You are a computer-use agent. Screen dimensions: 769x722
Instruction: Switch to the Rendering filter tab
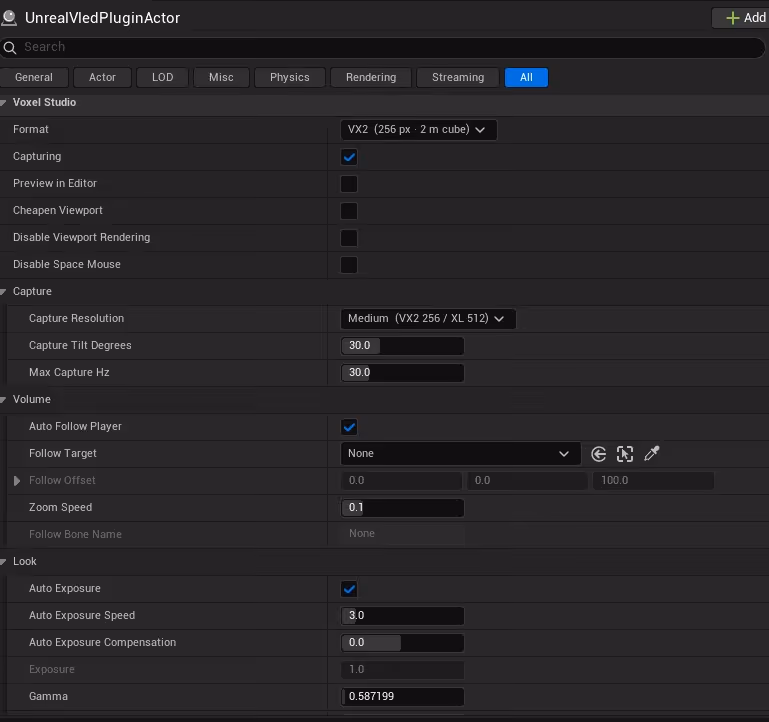tap(371, 77)
